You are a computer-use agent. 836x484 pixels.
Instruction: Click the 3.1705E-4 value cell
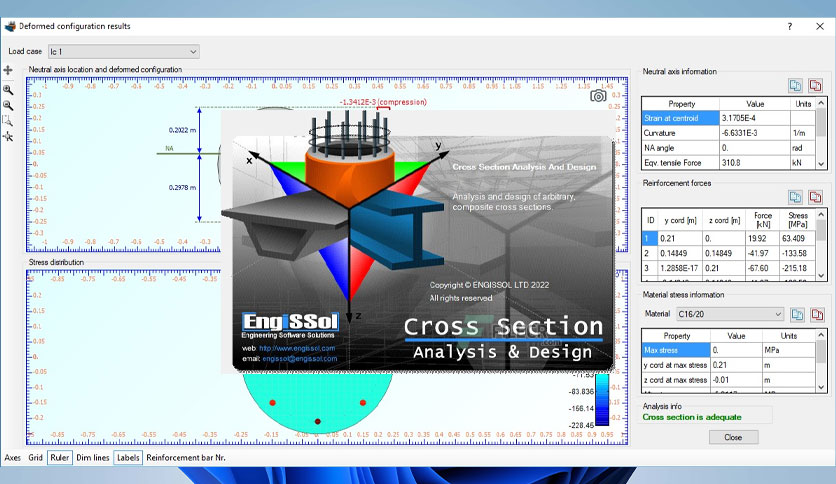tap(755, 118)
